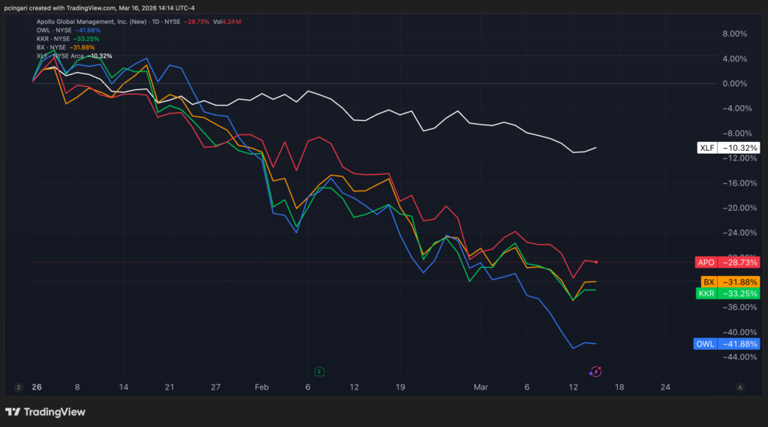The image size is (768, 427).
Task: Select the XLF -10.32% price label
Action: tap(728, 148)
